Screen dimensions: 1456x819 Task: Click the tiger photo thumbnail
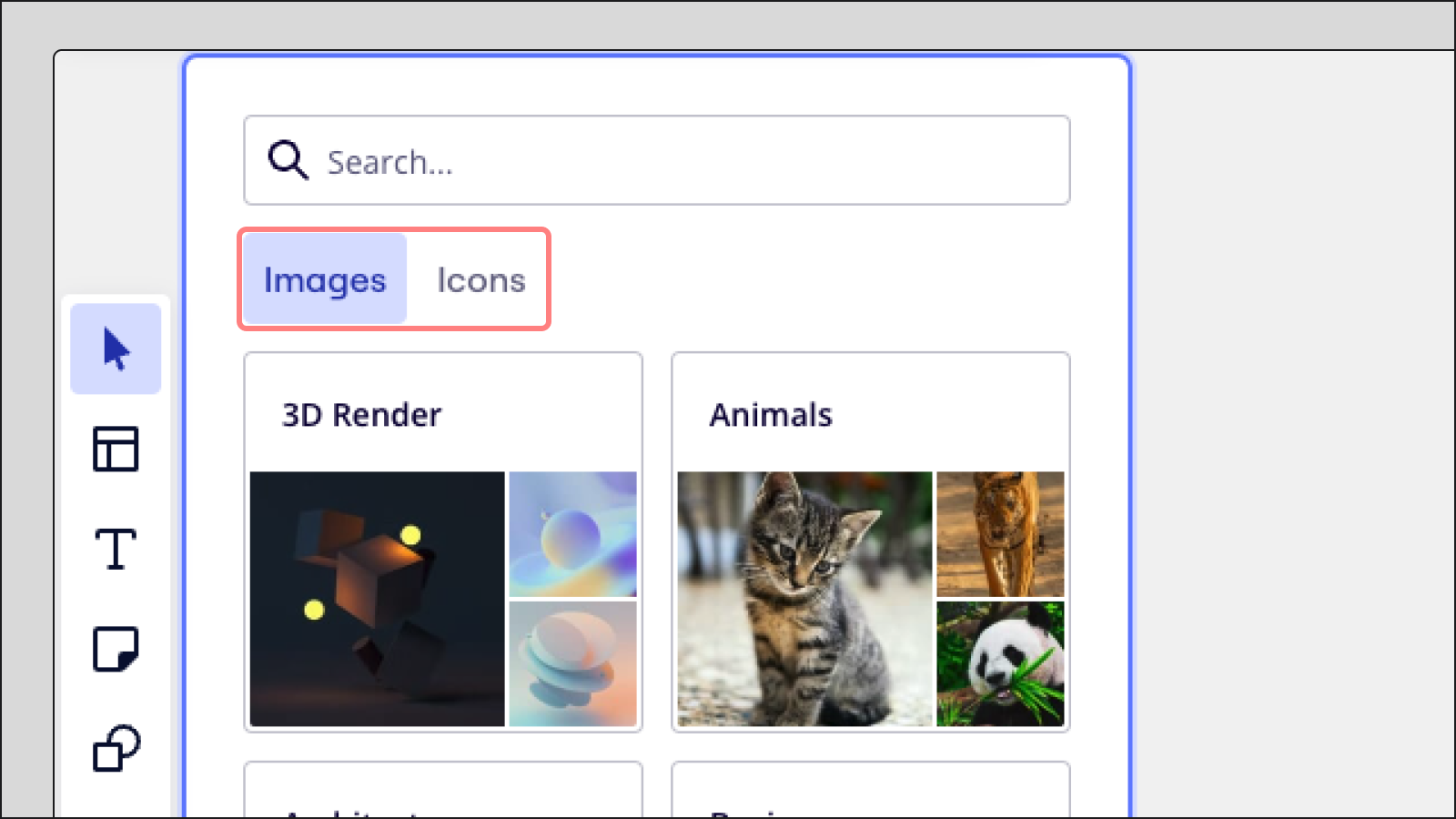1000,533
